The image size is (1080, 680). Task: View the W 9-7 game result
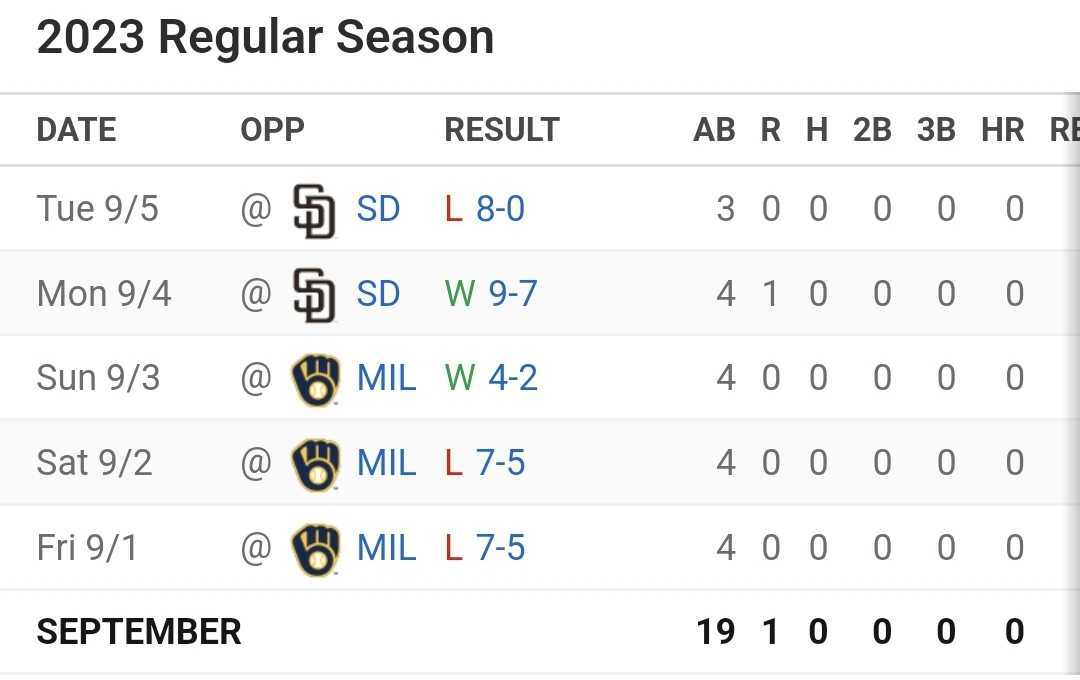click(x=512, y=294)
